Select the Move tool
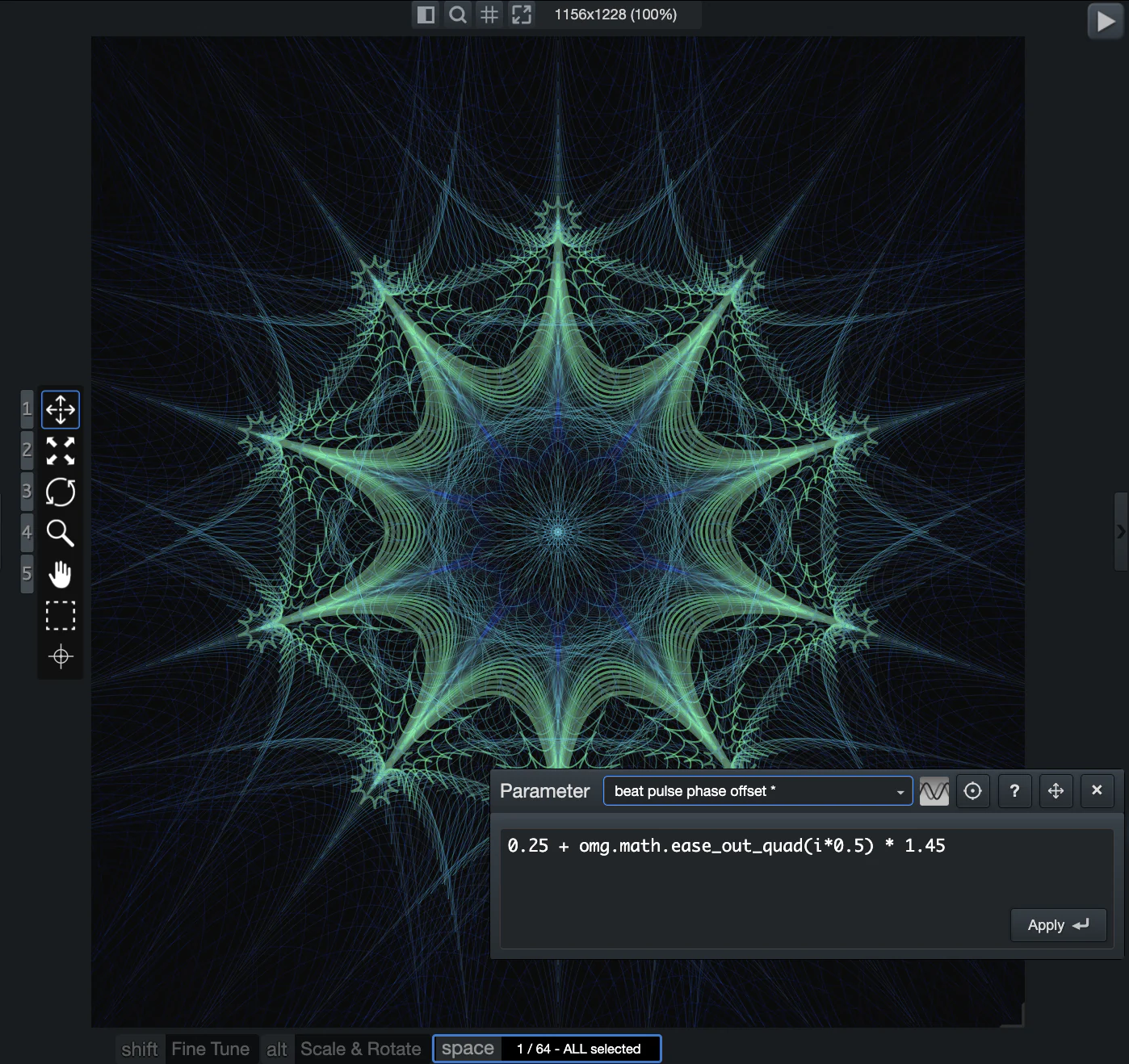 (61, 409)
